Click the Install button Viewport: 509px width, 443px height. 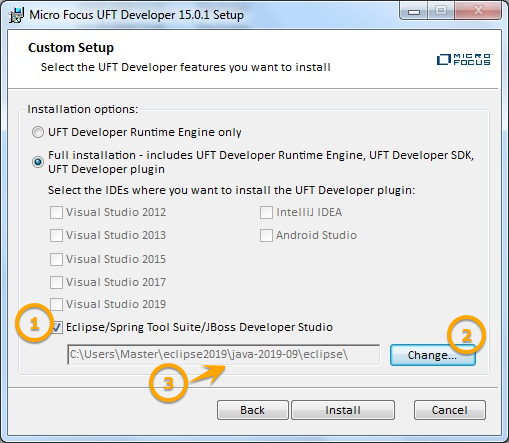click(x=343, y=410)
